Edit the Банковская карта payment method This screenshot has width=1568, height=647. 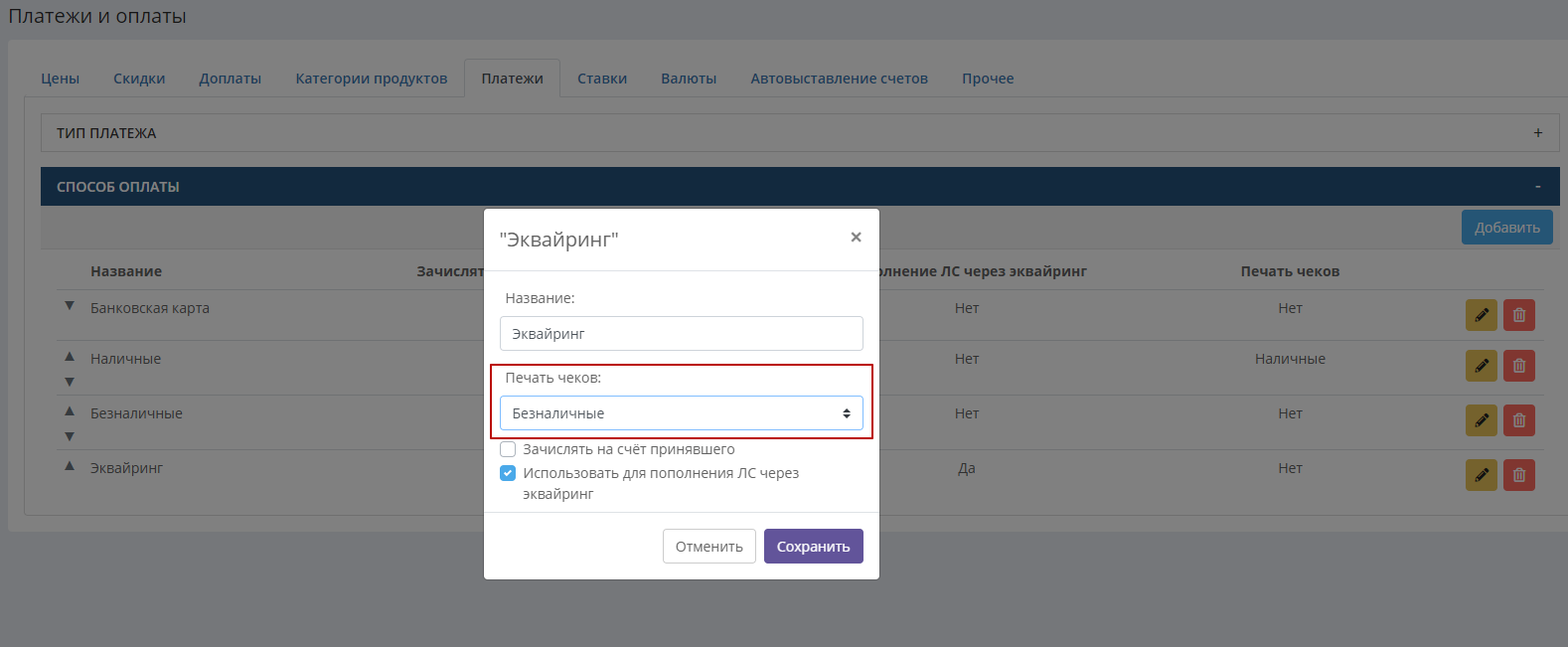pos(1481,315)
